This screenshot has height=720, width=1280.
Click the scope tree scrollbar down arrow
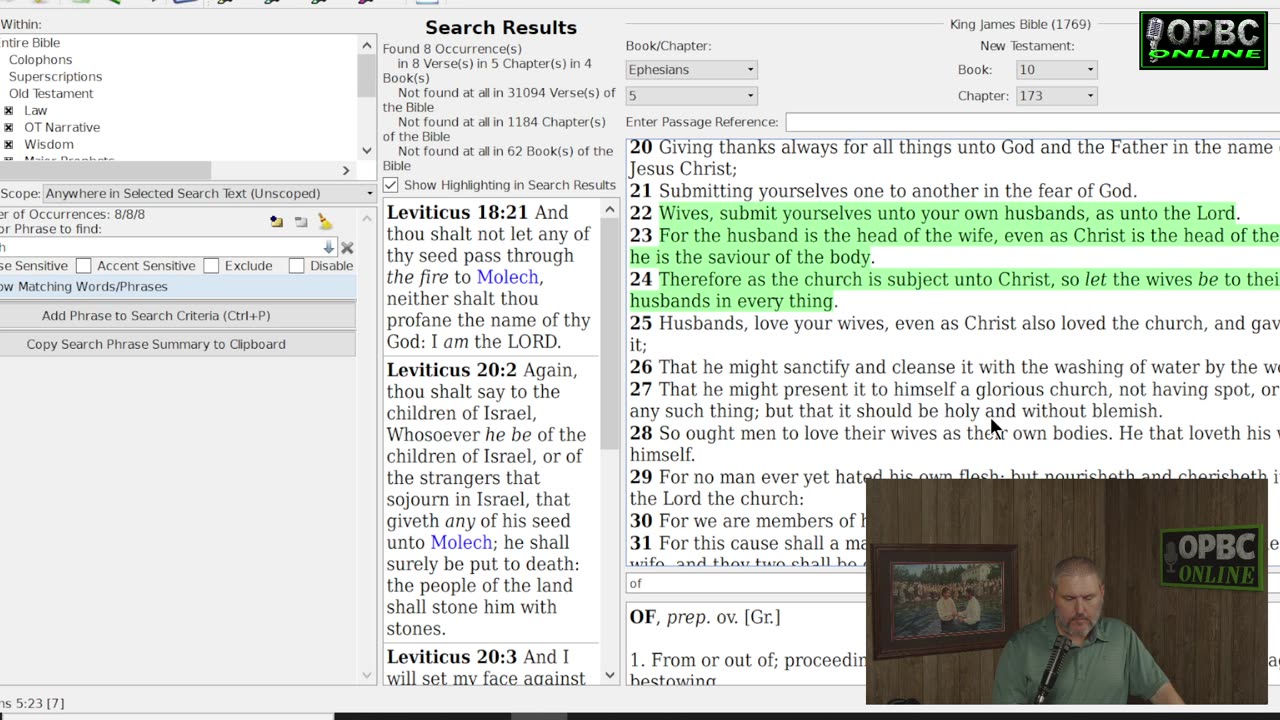click(x=367, y=152)
